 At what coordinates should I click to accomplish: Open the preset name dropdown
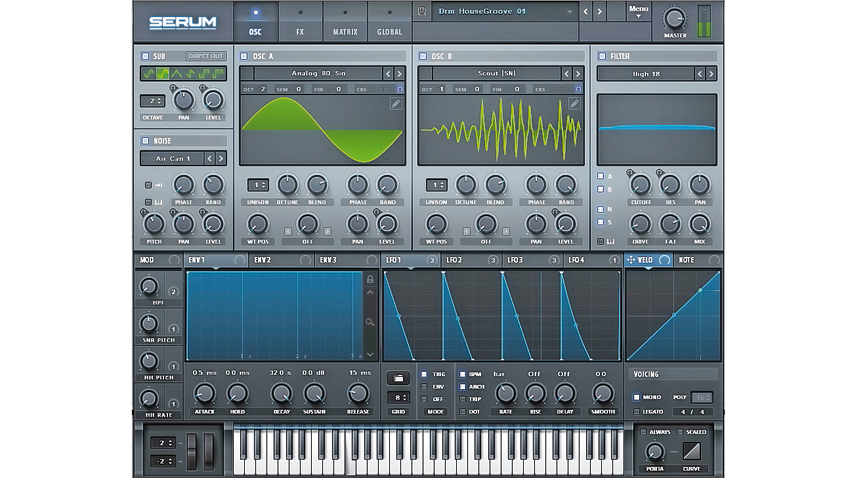pos(504,11)
